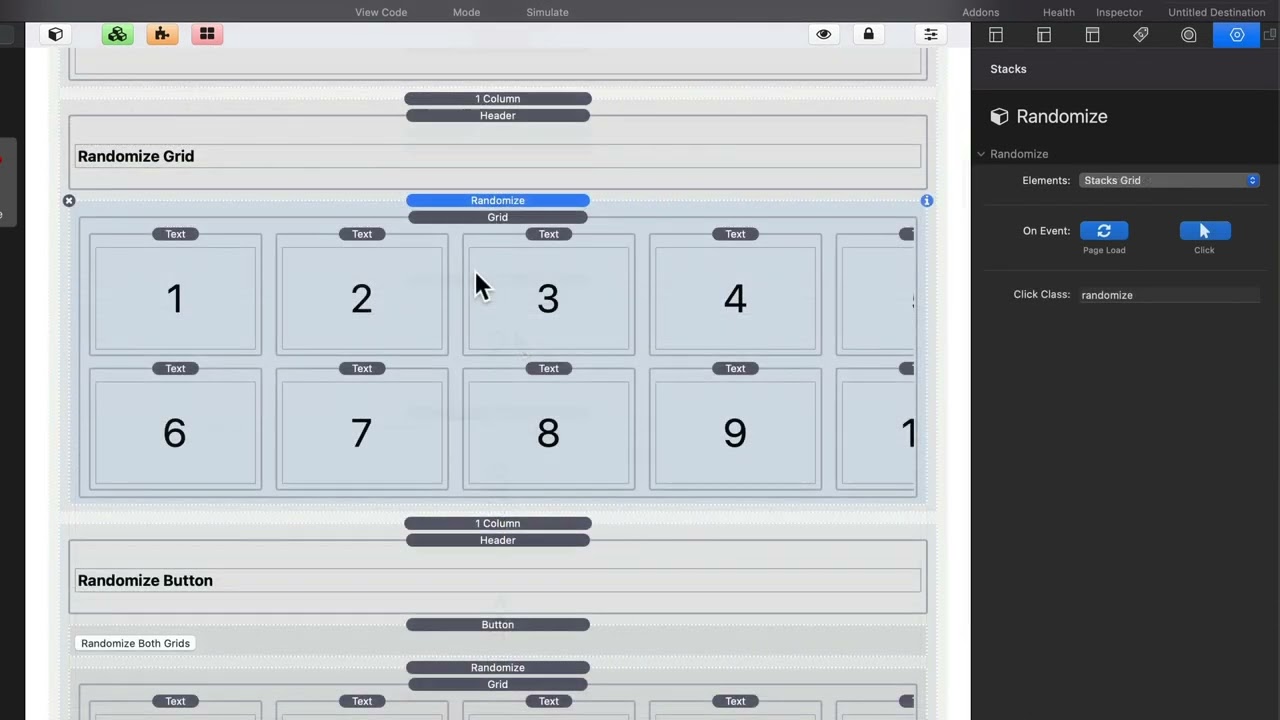
Task: Click the white cube Stacks toolbar icon
Action: 56,34
